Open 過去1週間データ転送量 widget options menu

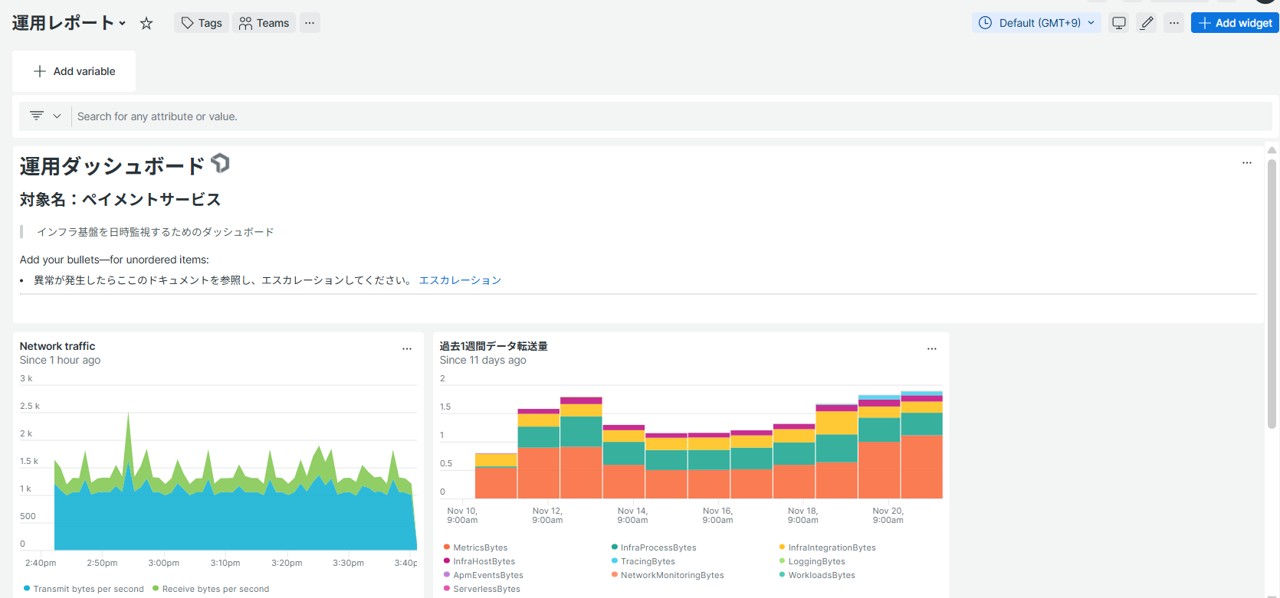932,349
